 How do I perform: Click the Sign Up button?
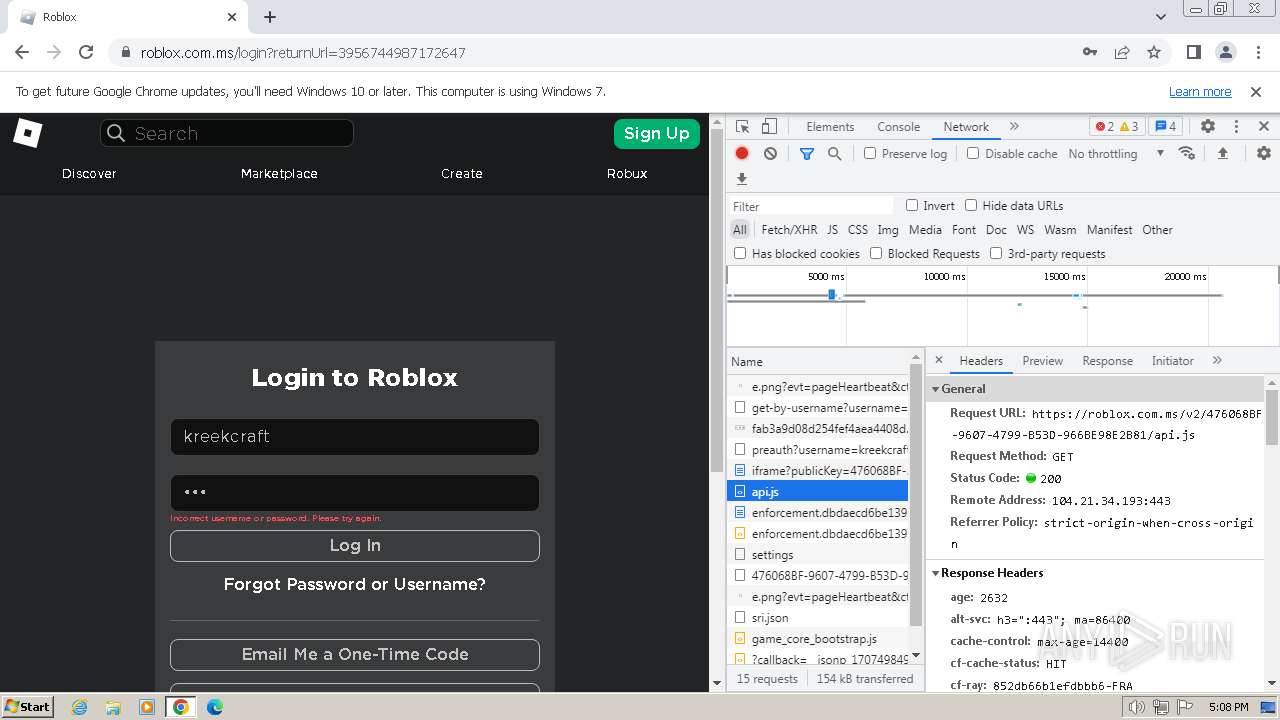pyautogui.click(x=656, y=133)
